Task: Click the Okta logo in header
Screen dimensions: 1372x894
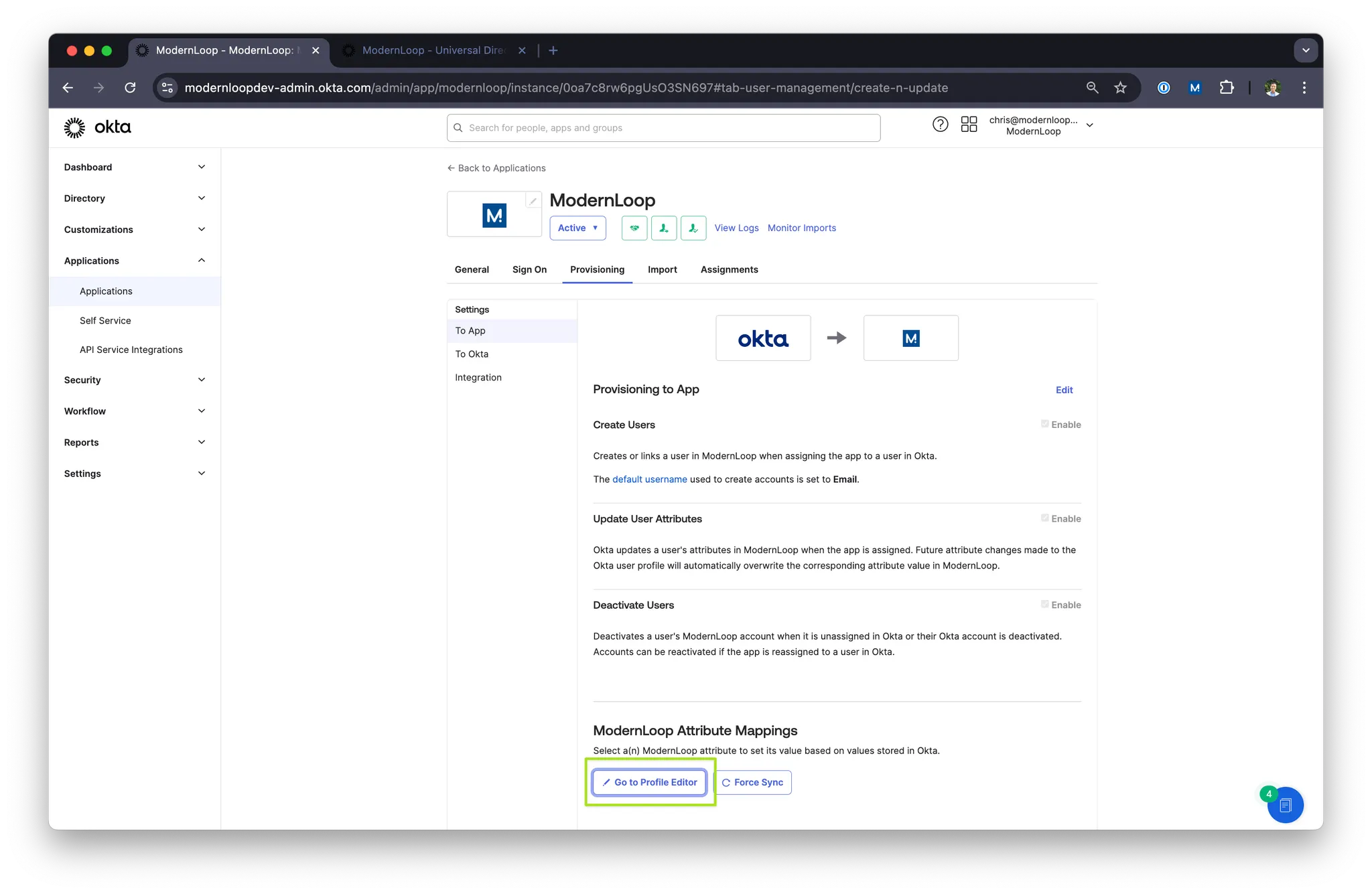Action: [97, 127]
